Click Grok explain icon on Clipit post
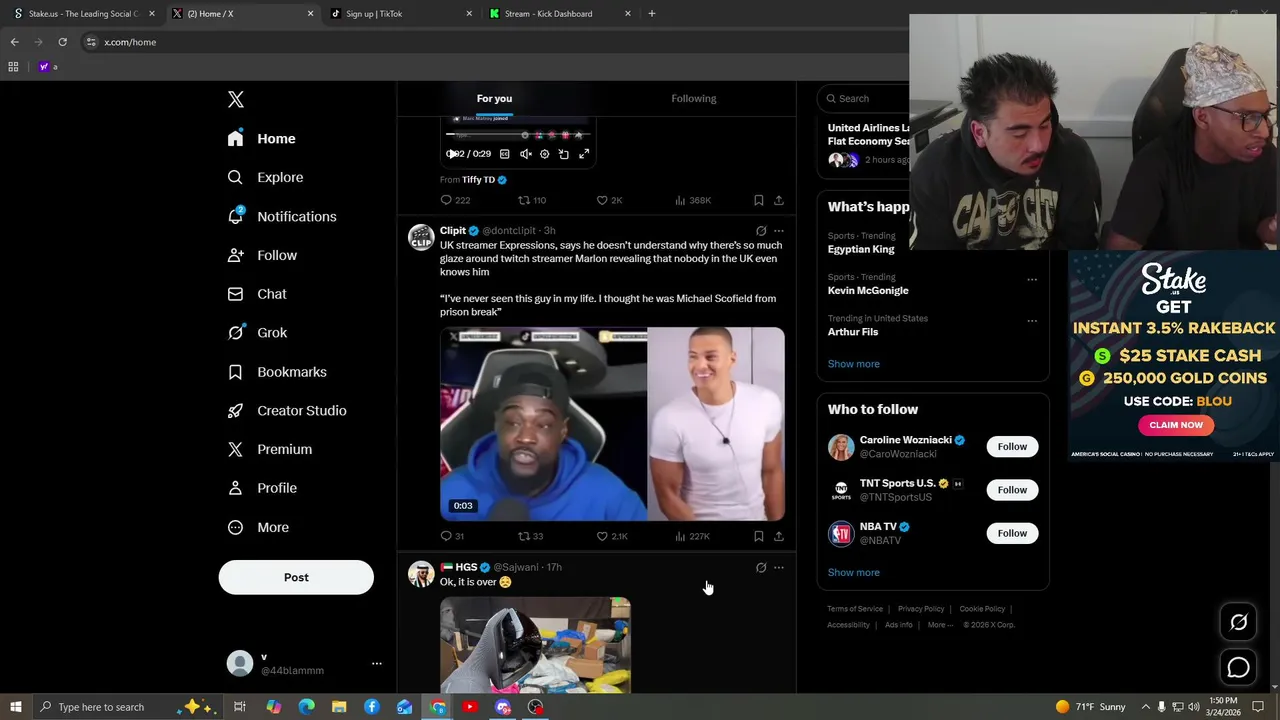 pos(761,231)
